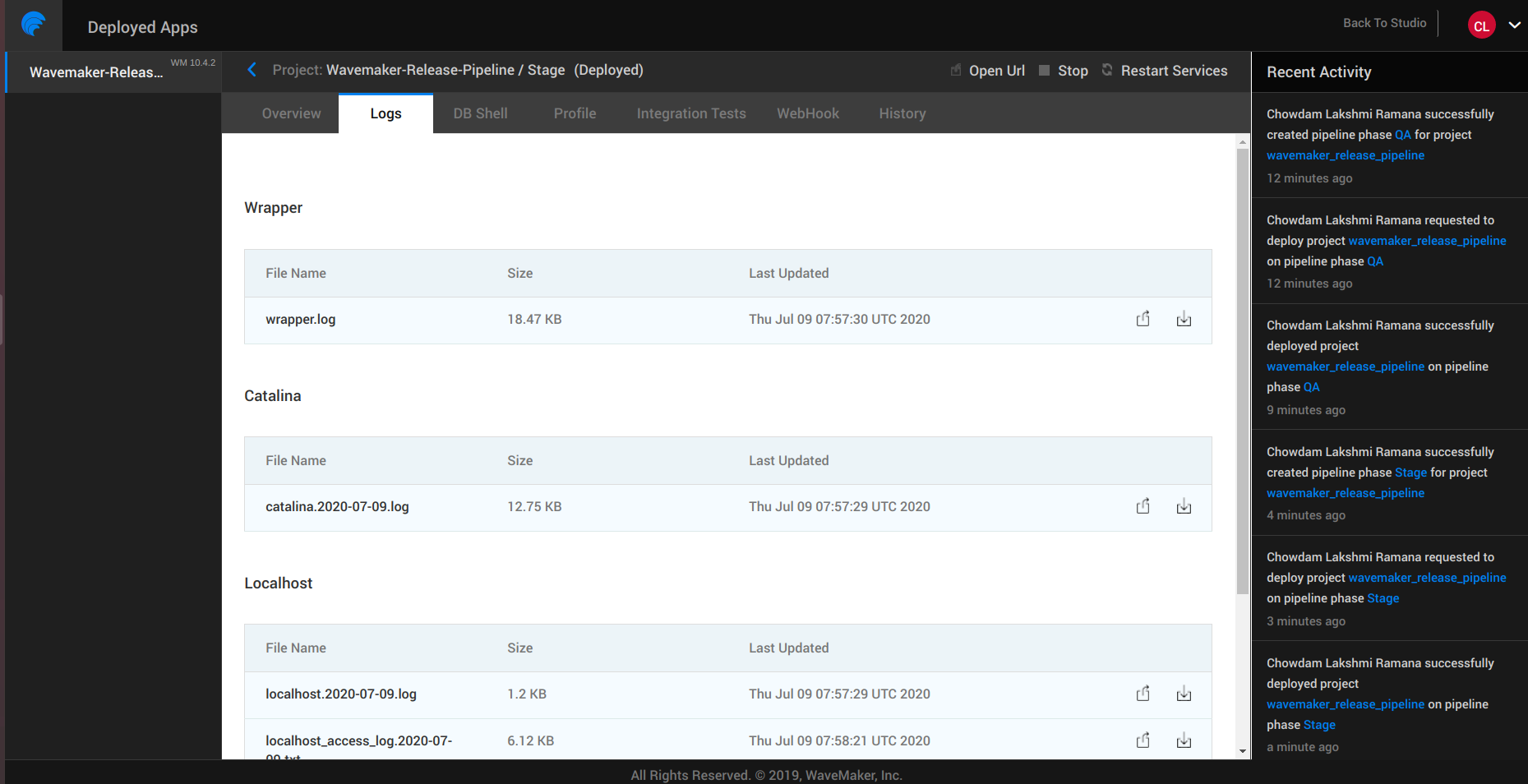Click the CL user avatar
The image size is (1528, 784).
[1481, 25]
